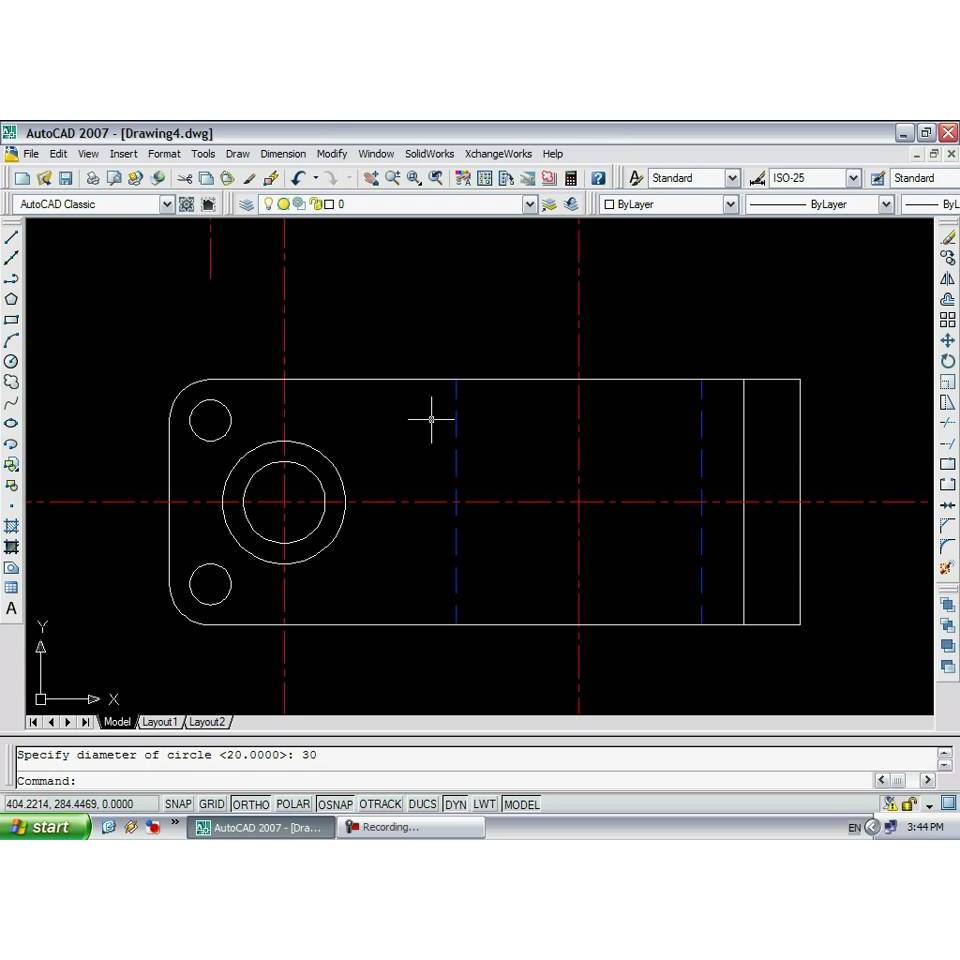960x960 pixels.
Task: Expand the AutoCAD Classic workspace dropdown
Action: (167, 204)
